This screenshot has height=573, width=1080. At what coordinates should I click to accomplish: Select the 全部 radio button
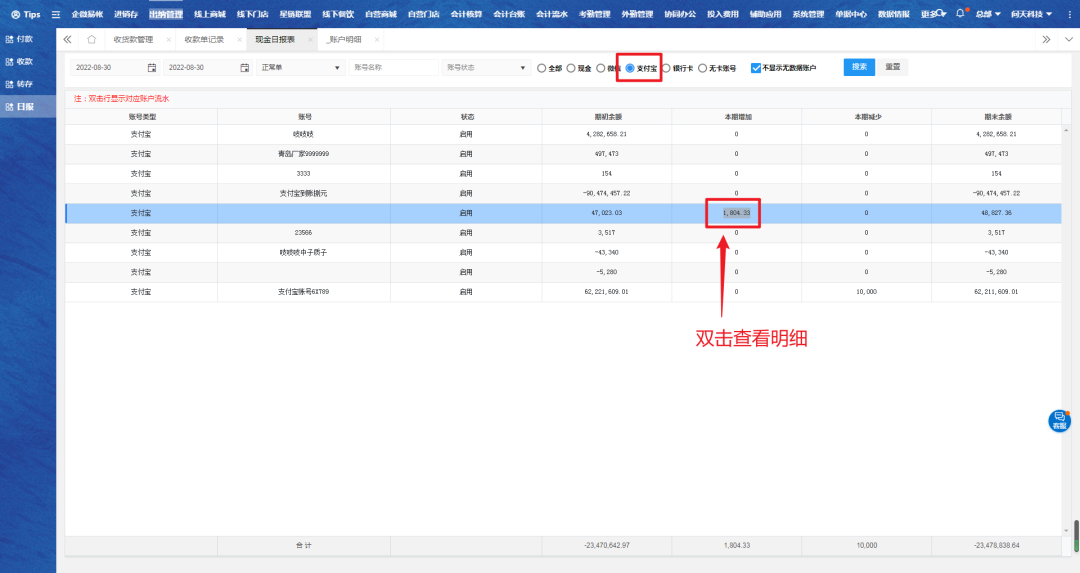pos(542,68)
